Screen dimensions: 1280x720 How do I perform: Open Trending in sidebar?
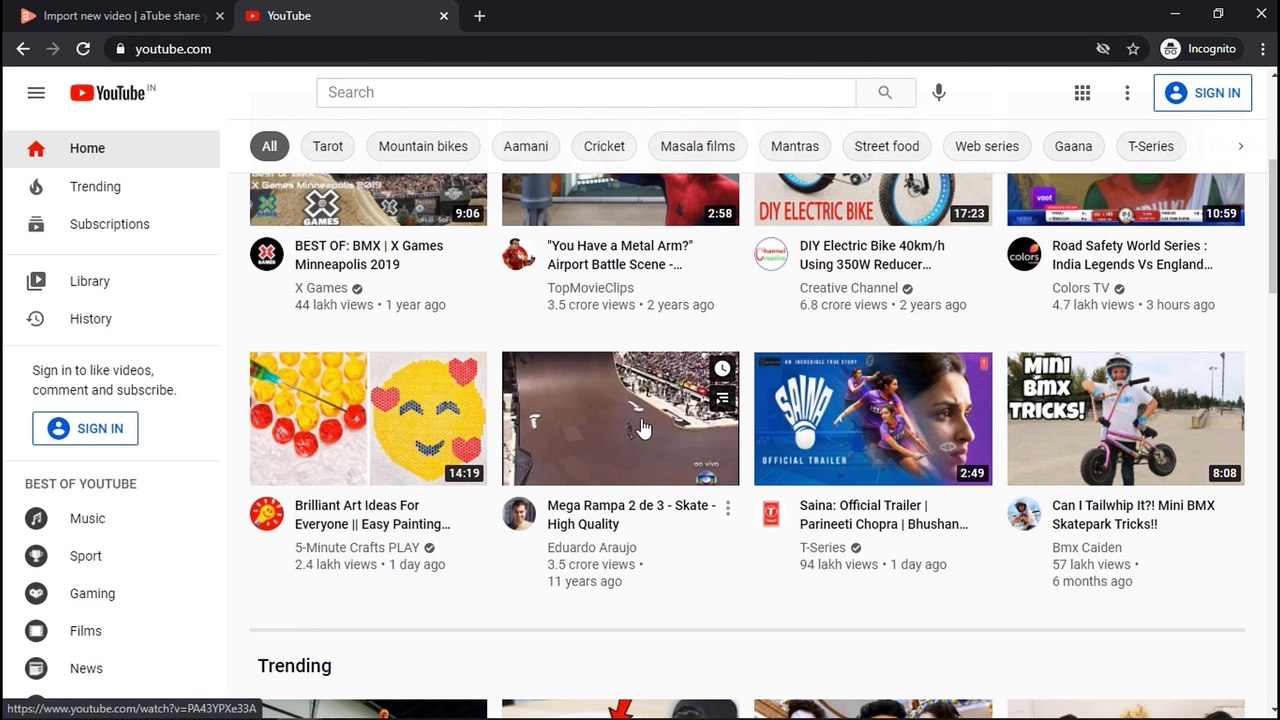(x=110, y=187)
